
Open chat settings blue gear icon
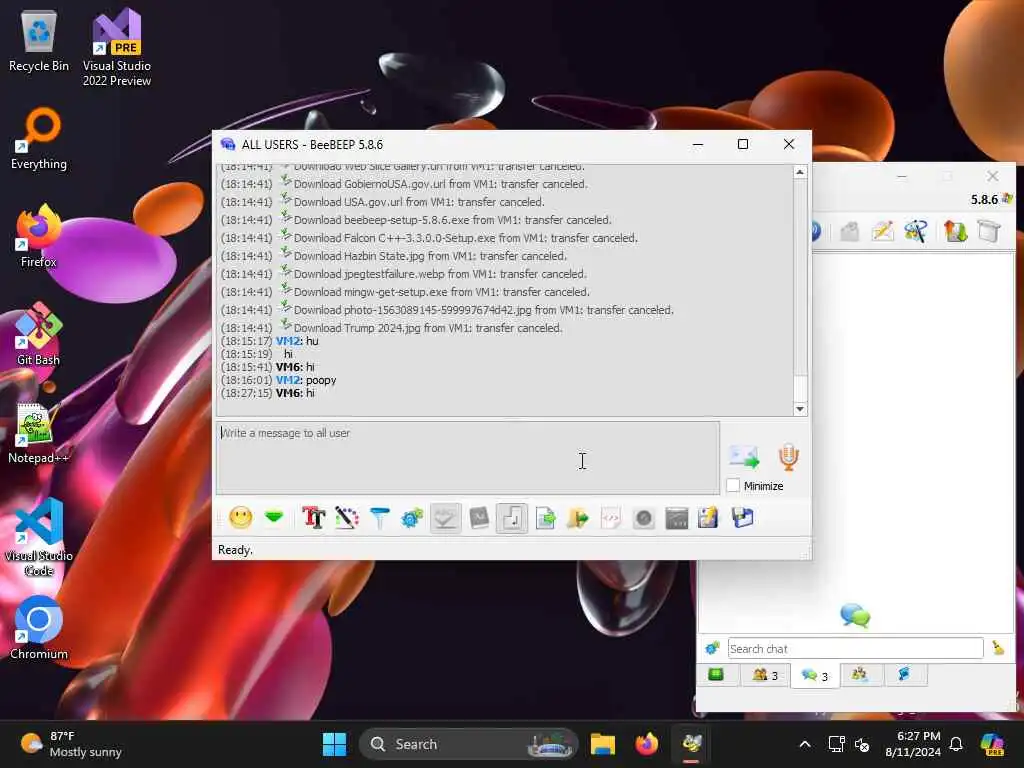coord(412,518)
